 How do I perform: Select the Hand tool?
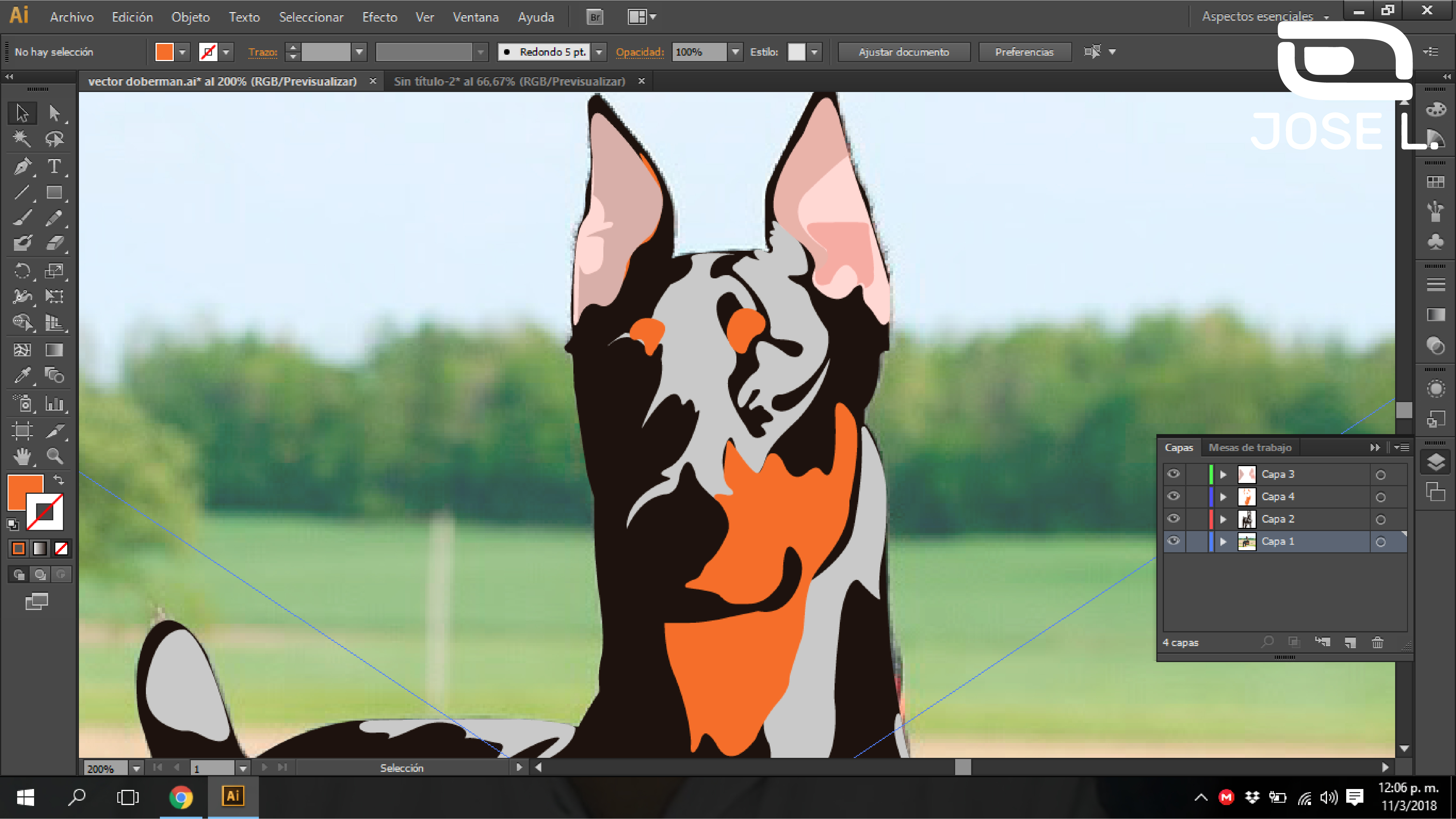(22, 456)
